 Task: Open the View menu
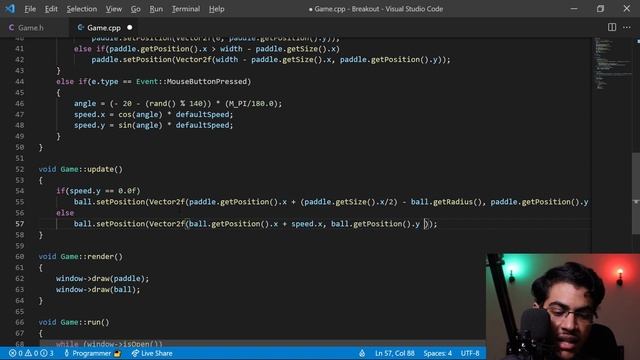pyautogui.click(x=113, y=9)
